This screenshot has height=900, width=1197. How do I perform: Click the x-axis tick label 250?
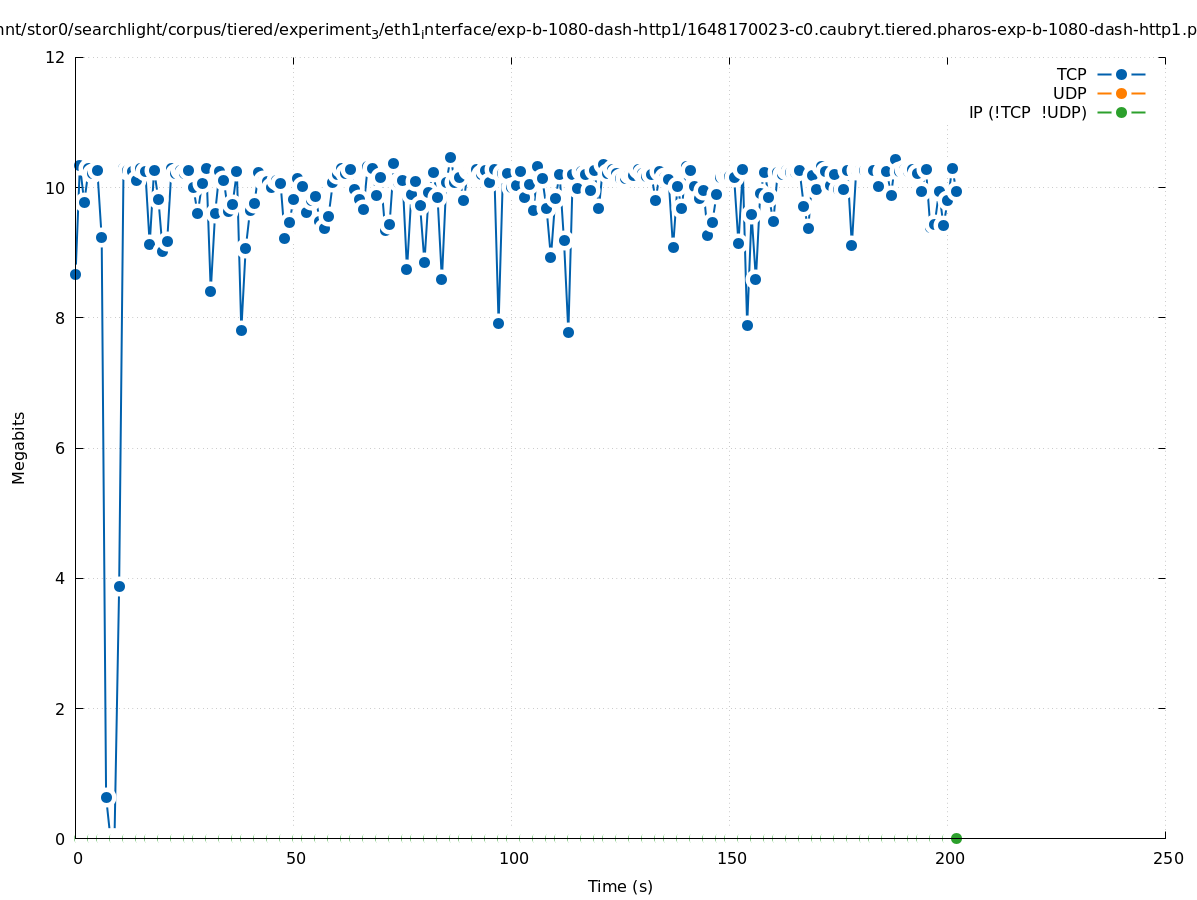click(1167, 859)
